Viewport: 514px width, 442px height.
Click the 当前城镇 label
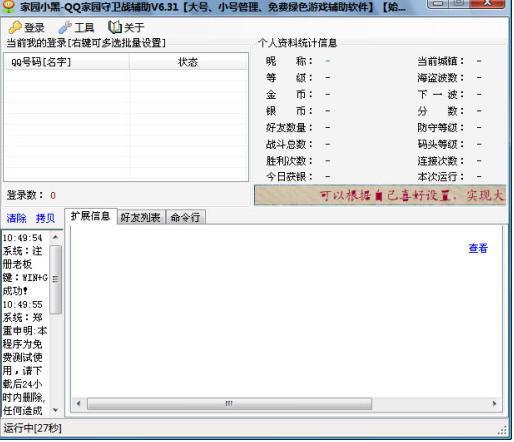click(x=441, y=61)
